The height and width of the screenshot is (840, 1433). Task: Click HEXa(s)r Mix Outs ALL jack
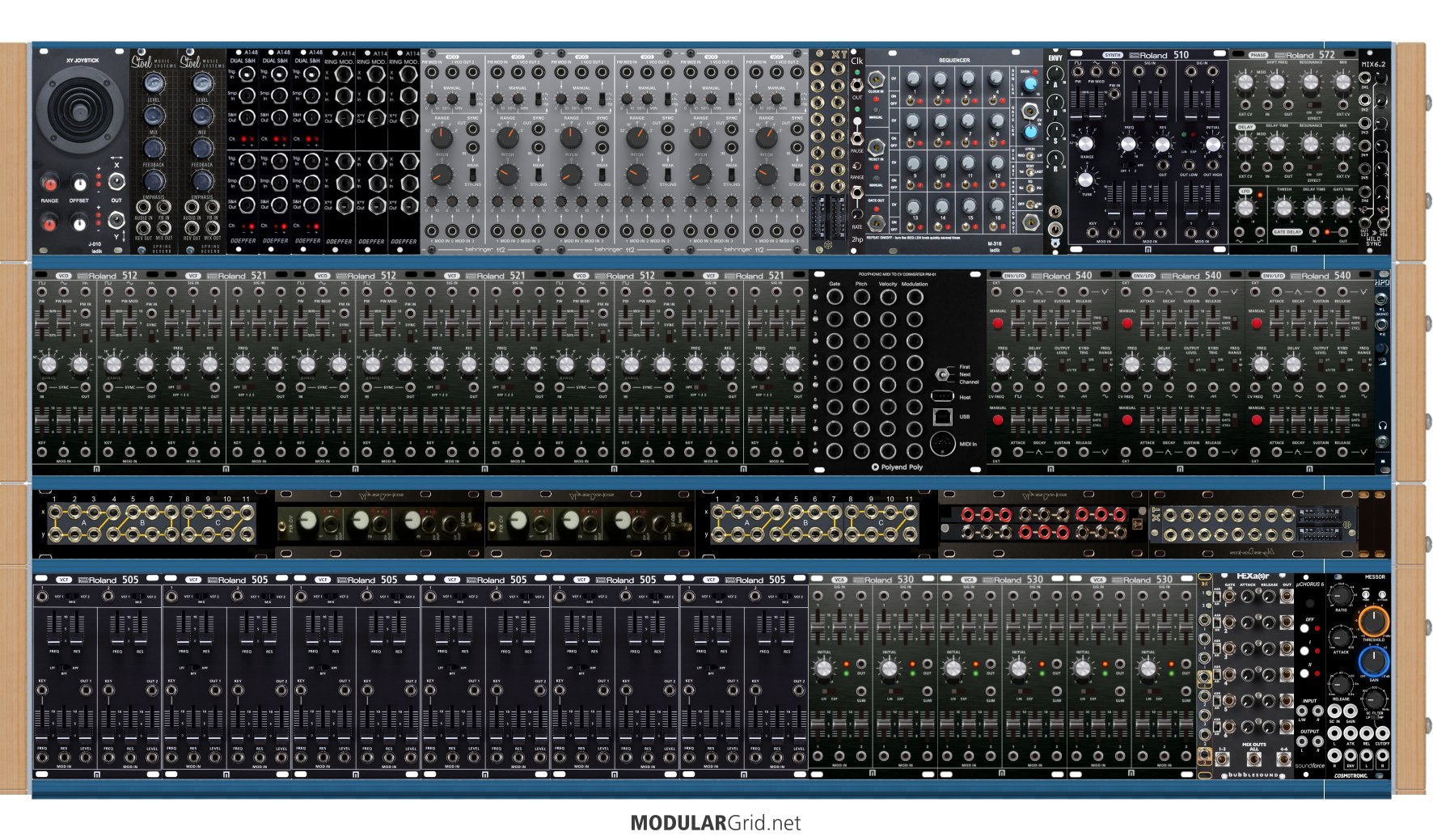[x=1253, y=759]
